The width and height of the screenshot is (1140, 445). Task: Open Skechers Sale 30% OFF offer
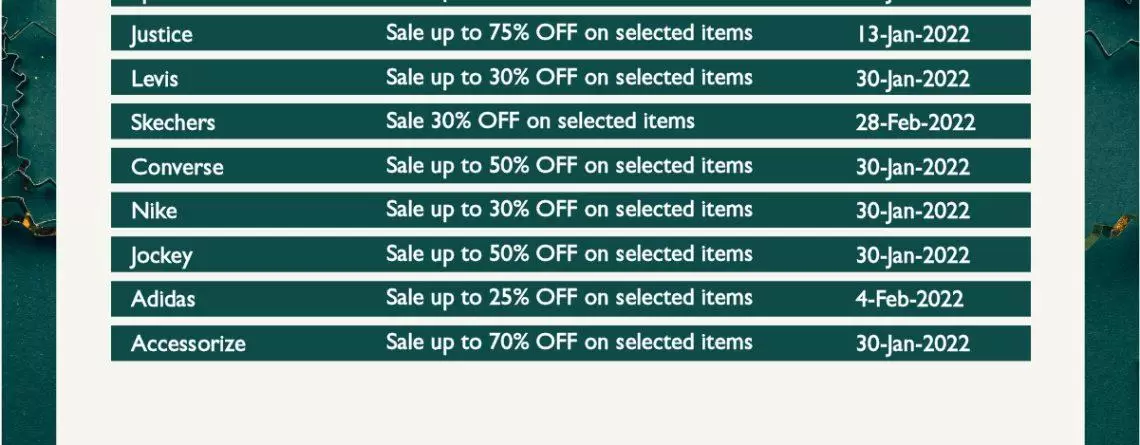coord(540,121)
